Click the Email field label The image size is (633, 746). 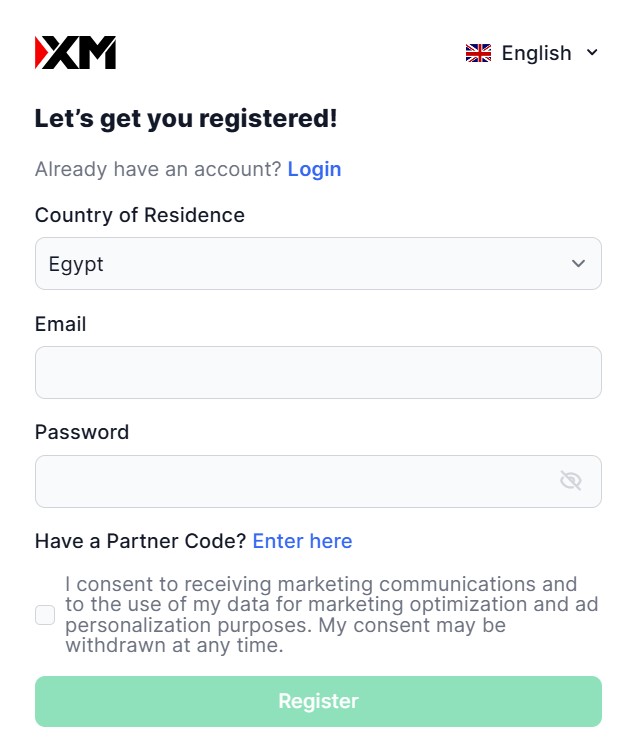point(61,324)
